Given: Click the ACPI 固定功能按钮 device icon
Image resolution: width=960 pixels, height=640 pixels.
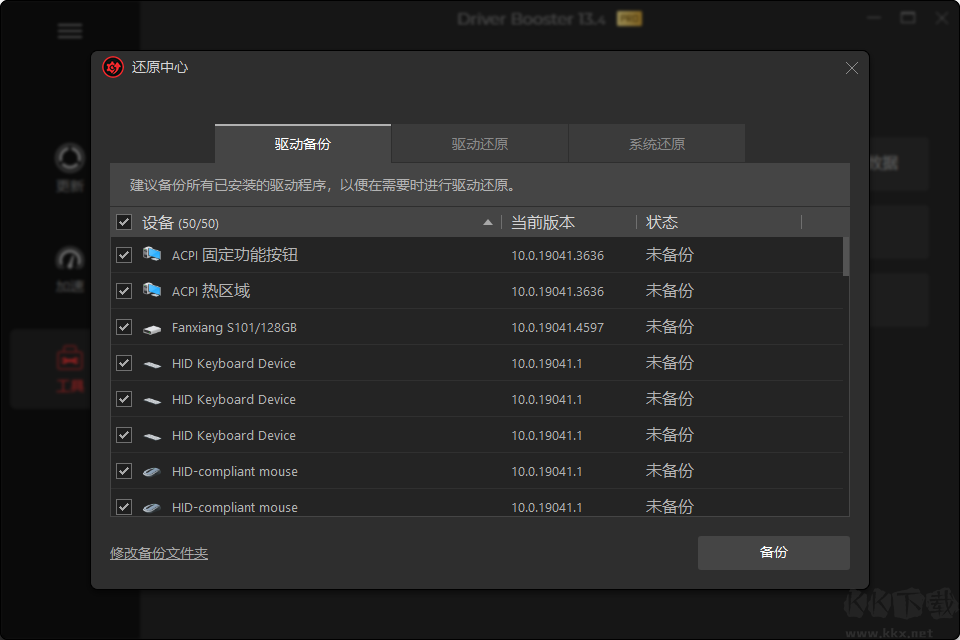Looking at the screenshot, I should (152, 254).
